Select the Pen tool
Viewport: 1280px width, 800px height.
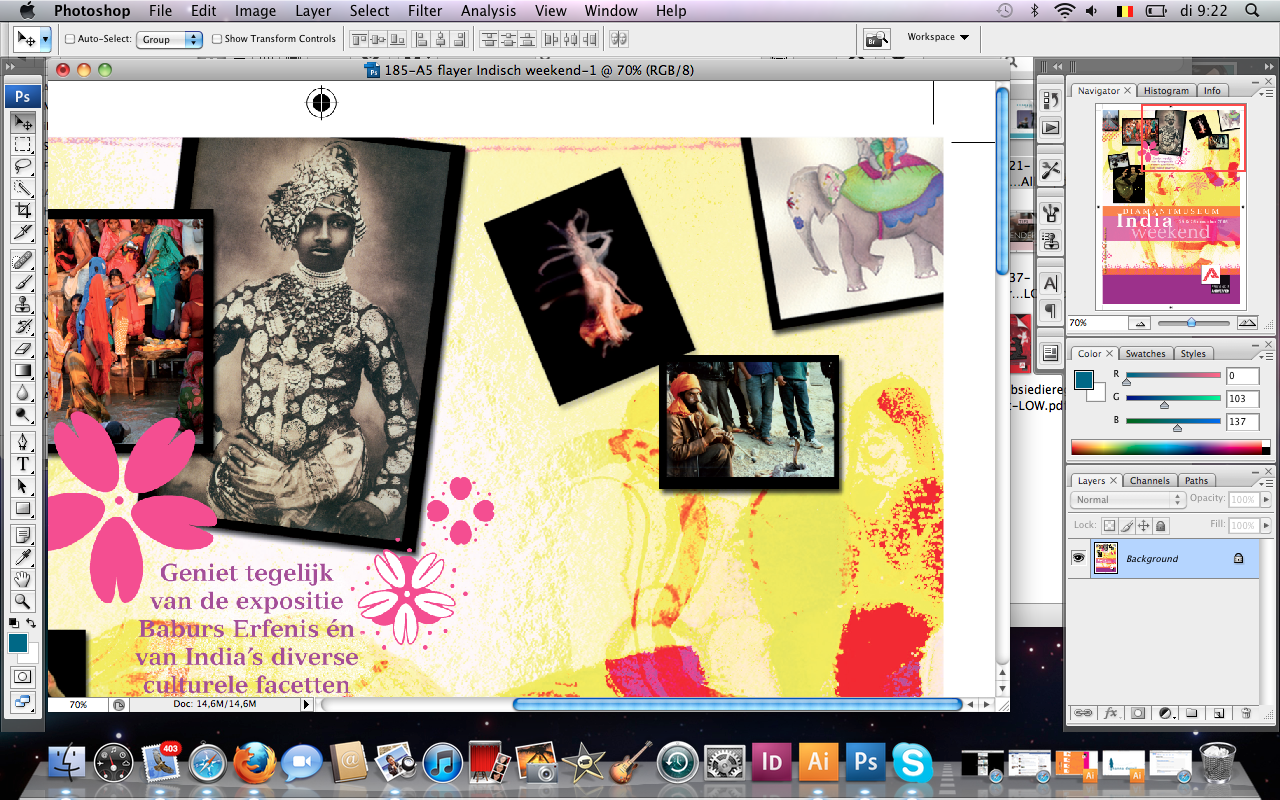tap(22, 441)
